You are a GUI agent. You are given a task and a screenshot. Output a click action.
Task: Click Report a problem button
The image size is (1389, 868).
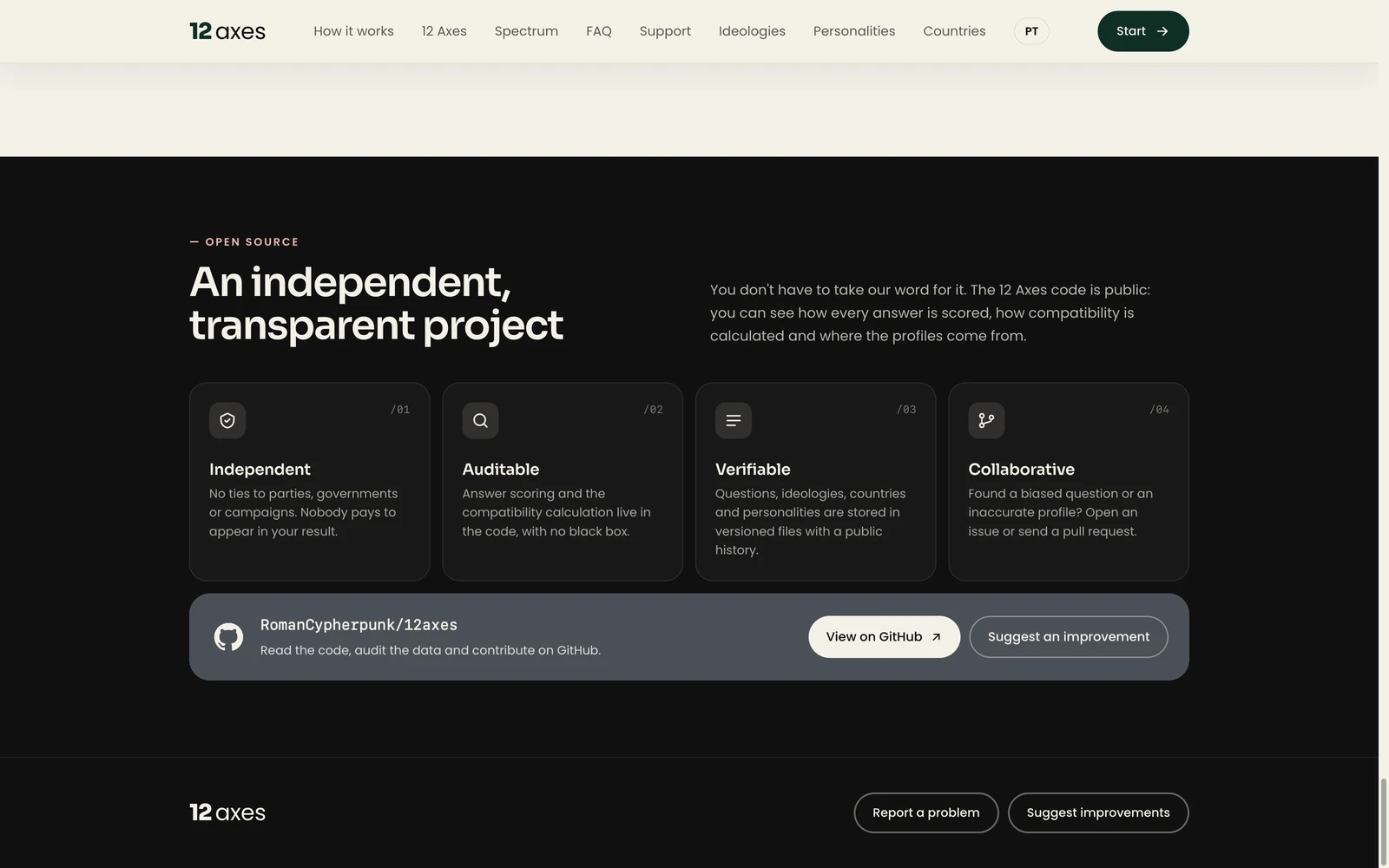coord(925,812)
